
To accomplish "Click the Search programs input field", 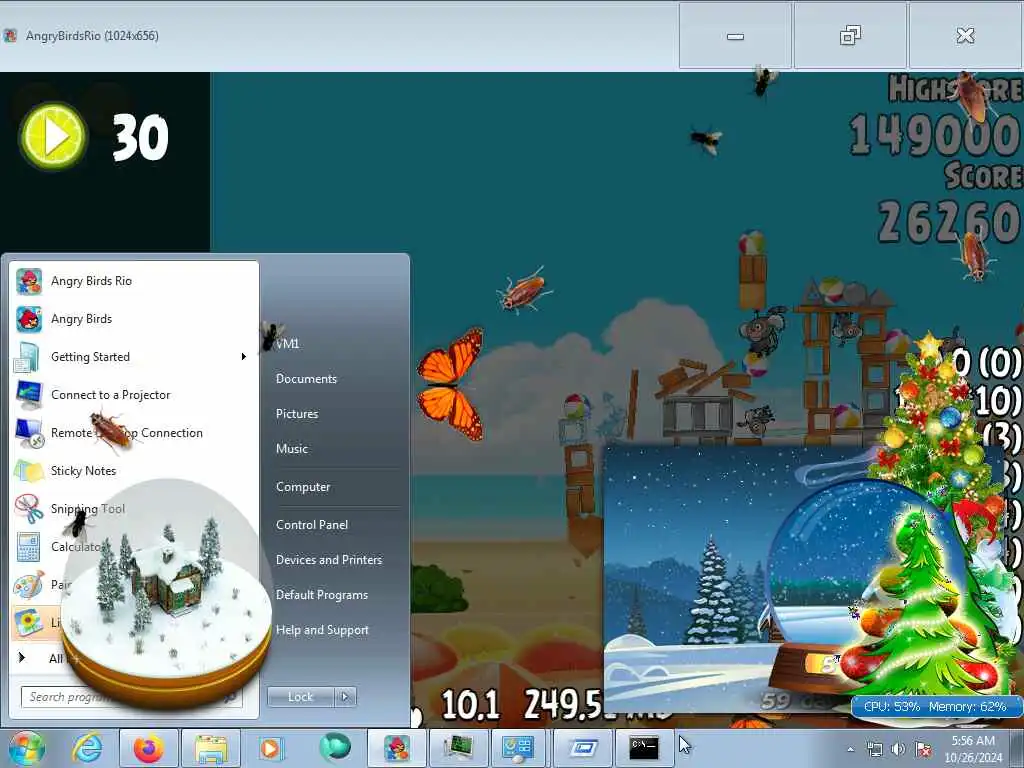I will point(131,697).
